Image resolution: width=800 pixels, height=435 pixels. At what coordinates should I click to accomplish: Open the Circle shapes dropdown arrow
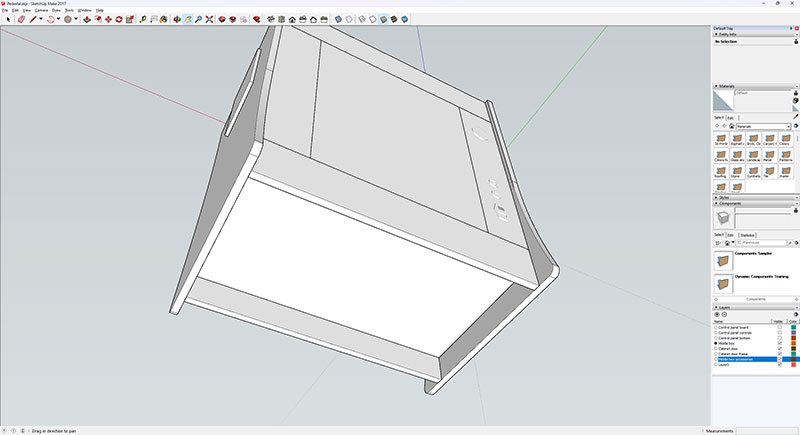pyautogui.click(x=76, y=19)
